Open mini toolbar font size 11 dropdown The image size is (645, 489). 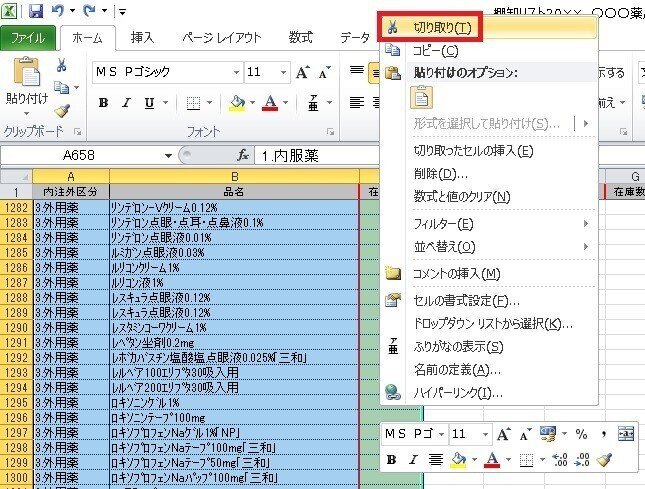point(485,434)
